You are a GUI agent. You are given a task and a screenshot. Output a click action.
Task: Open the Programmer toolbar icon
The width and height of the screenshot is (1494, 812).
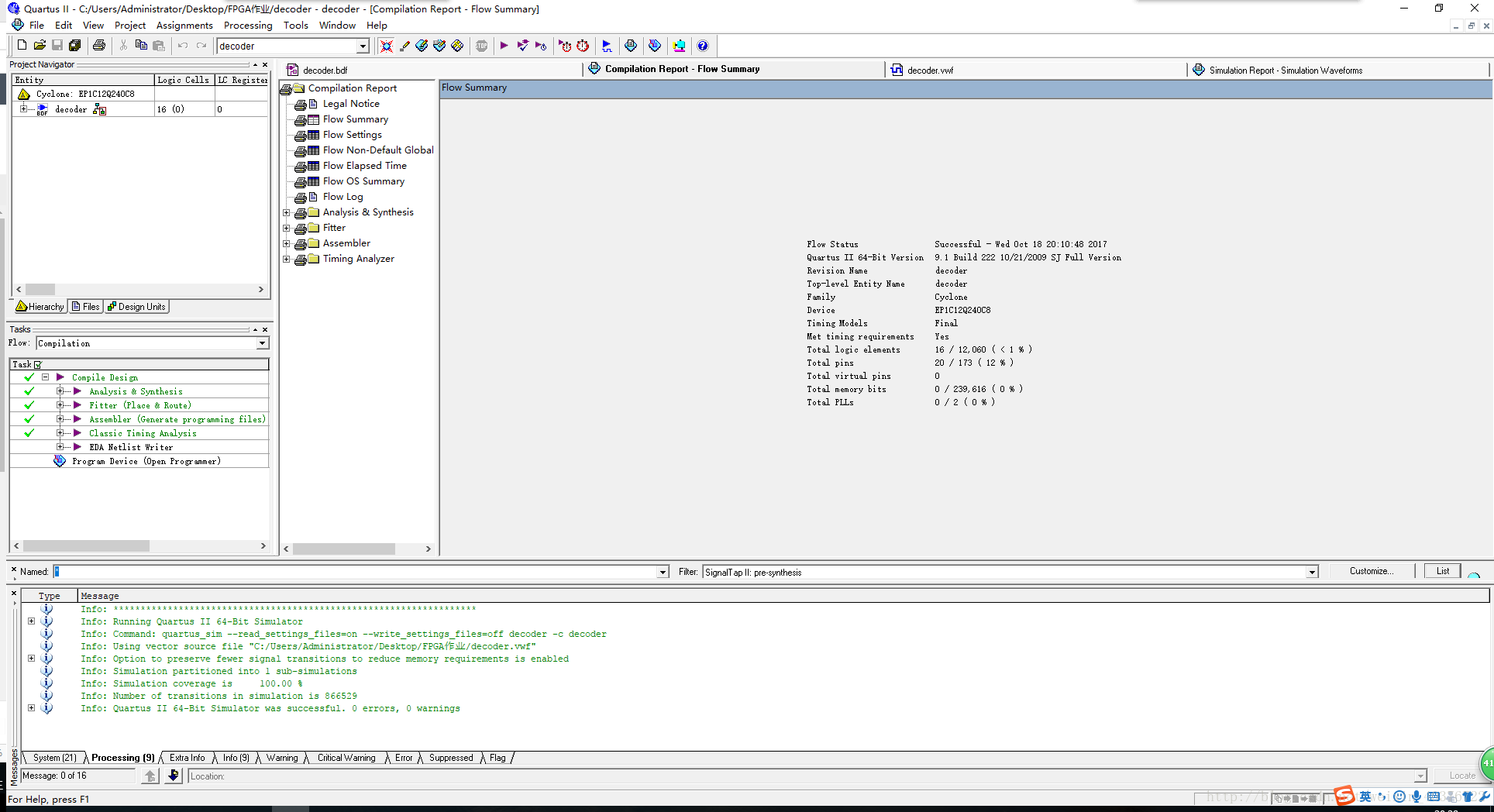pos(655,46)
